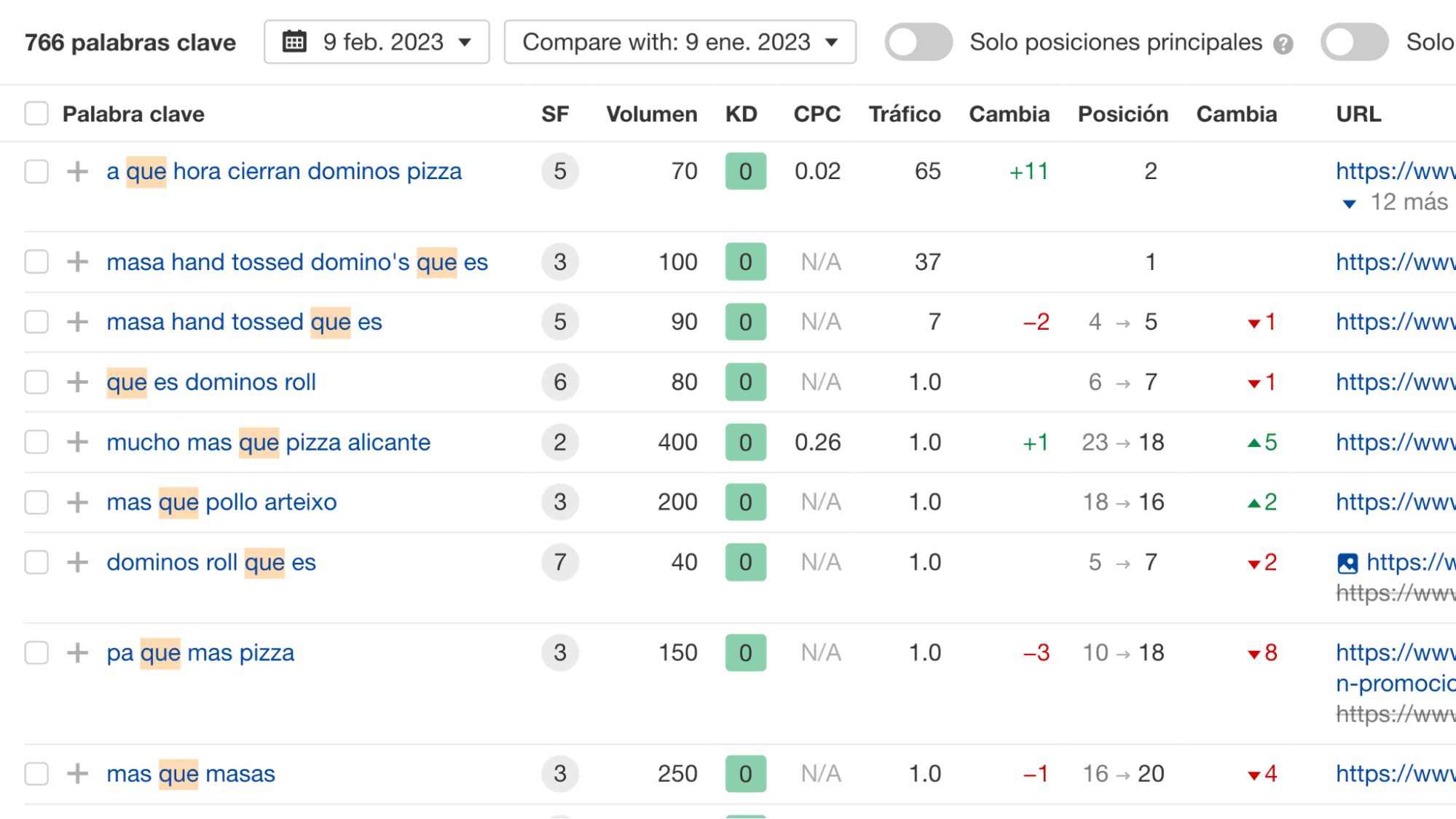Open the Compare with 9 ene. 2023 dropdown
Image resolution: width=1456 pixels, height=819 pixels.
pyautogui.click(x=680, y=41)
